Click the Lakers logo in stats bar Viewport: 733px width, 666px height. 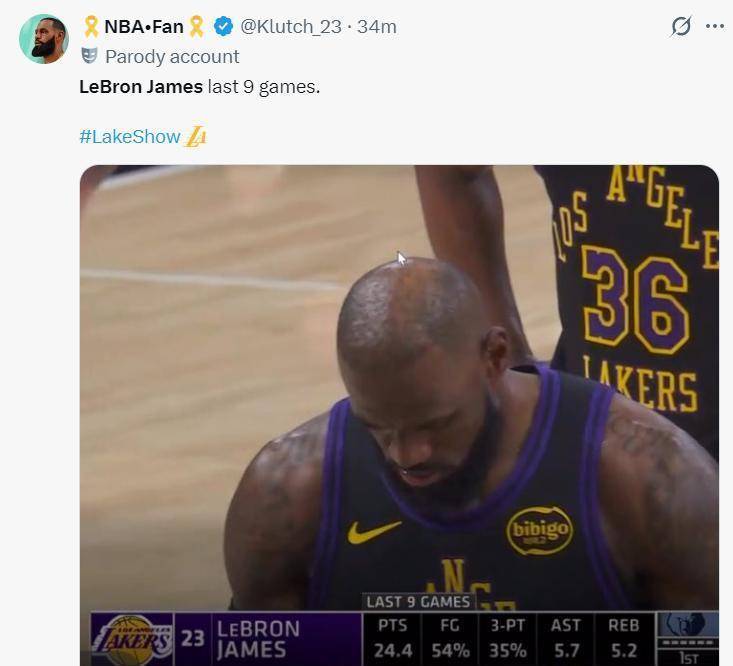pyautogui.click(x=132, y=638)
